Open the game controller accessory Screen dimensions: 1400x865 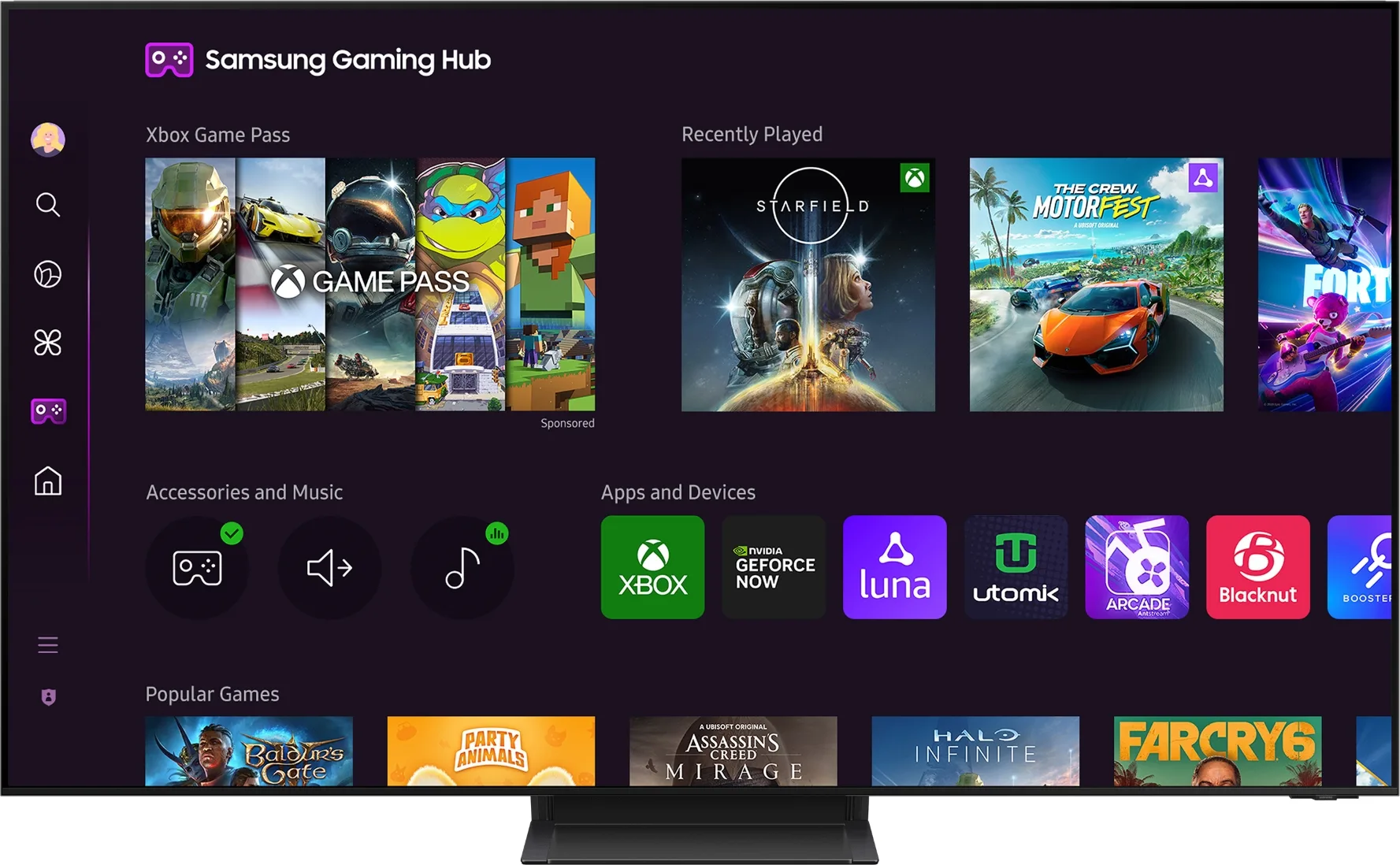[197, 567]
